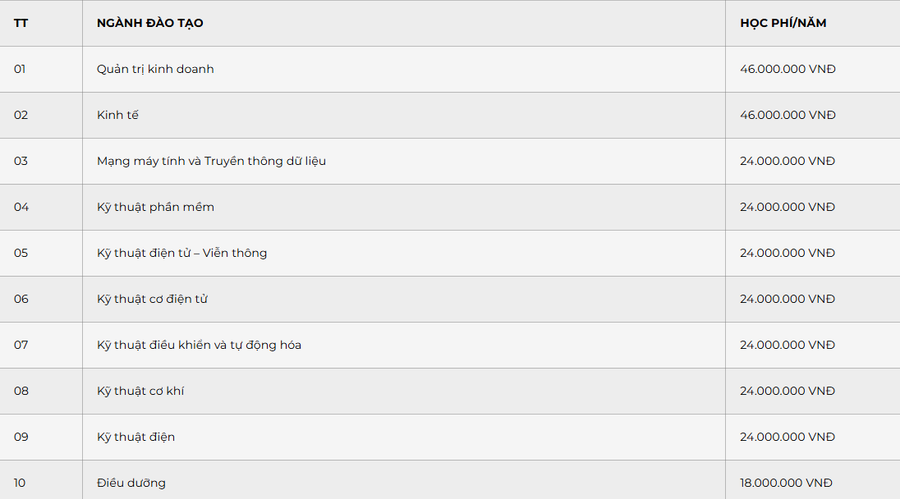
Task: Select the "Kỹ thuật phần mềm" row text
Action: tap(155, 207)
